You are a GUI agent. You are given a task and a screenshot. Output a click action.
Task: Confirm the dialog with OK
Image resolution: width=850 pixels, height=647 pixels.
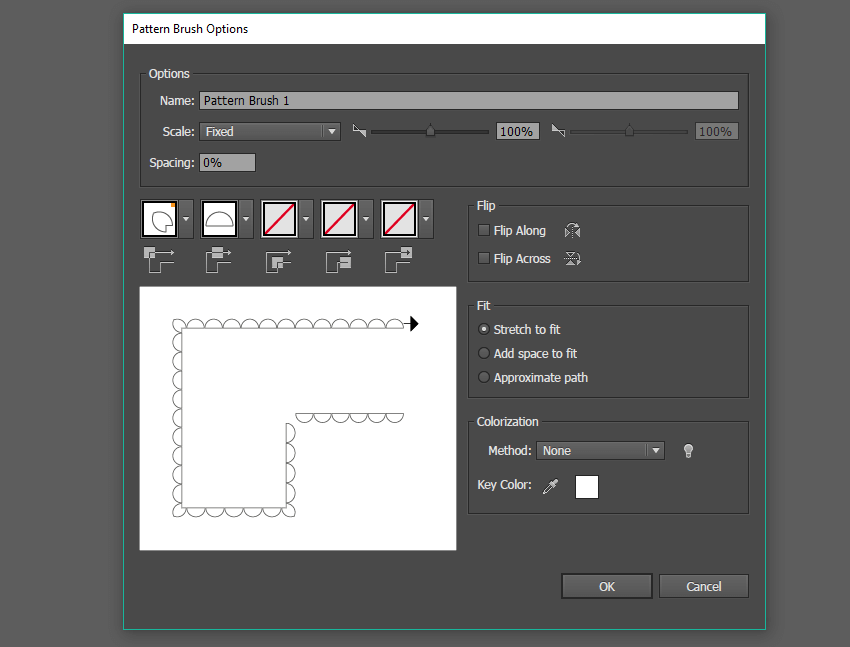(606, 586)
